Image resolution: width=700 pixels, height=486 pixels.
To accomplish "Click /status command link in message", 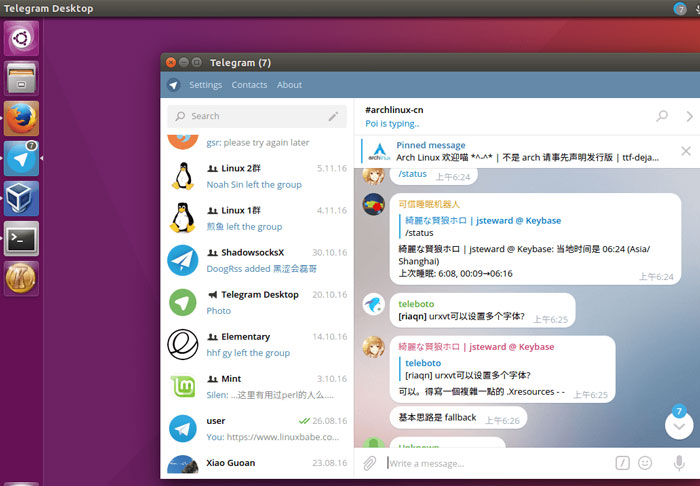I will [x=412, y=174].
